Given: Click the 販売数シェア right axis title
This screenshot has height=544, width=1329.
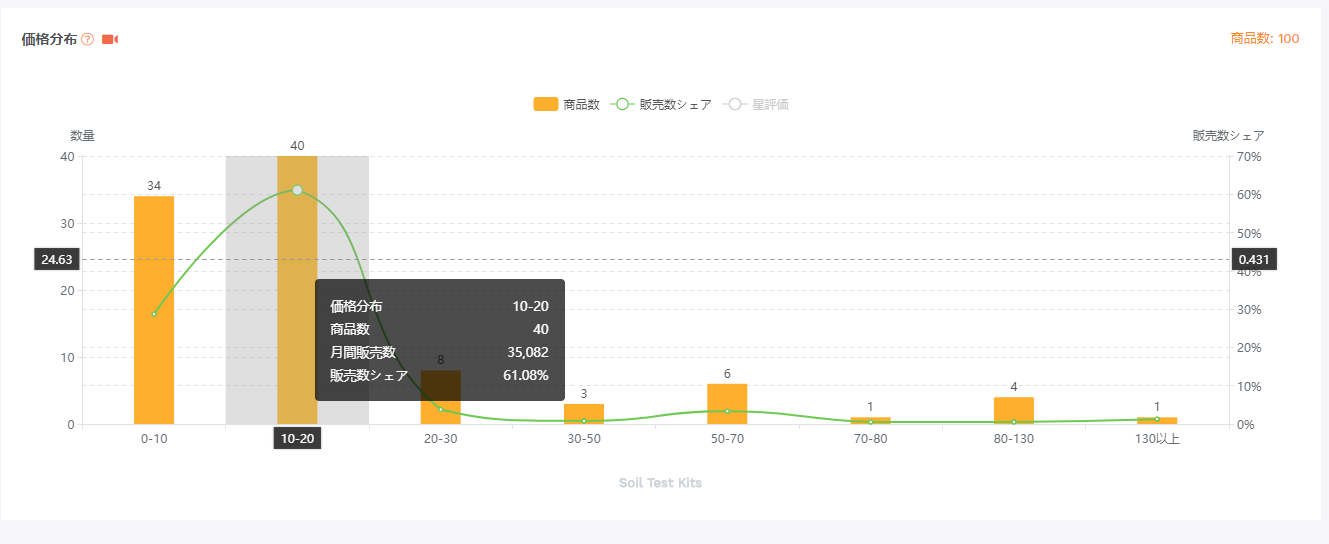Looking at the screenshot, I should click(x=1228, y=136).
